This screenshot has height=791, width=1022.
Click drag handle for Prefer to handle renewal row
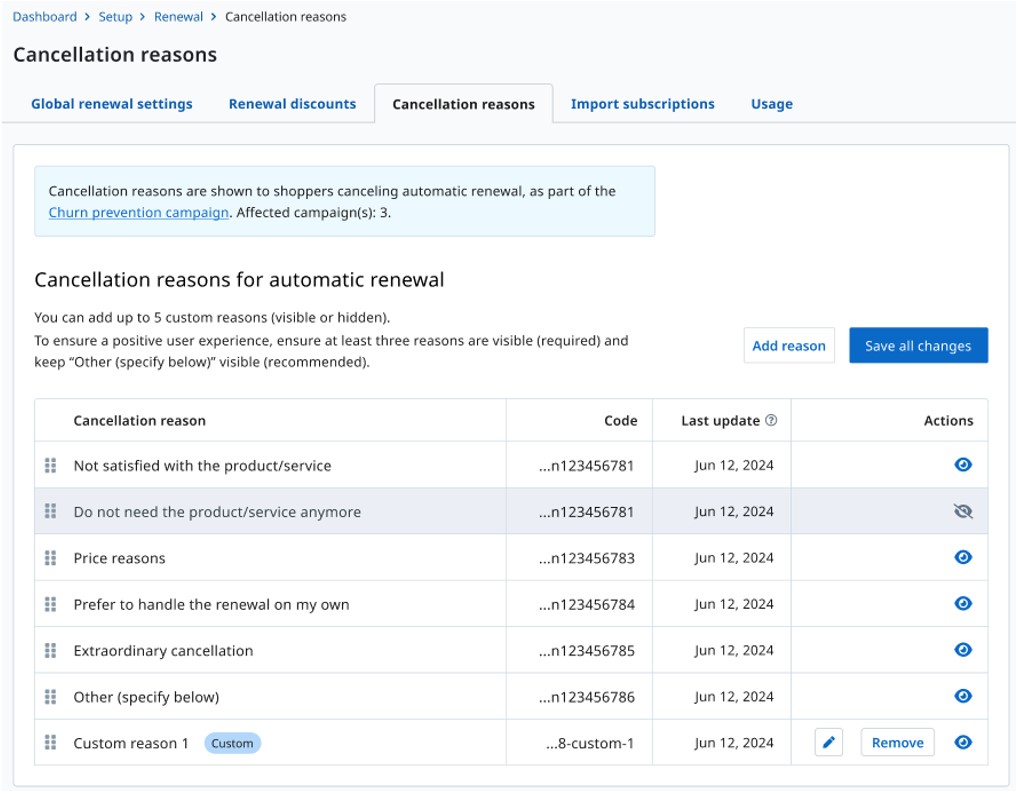[50, 604]
